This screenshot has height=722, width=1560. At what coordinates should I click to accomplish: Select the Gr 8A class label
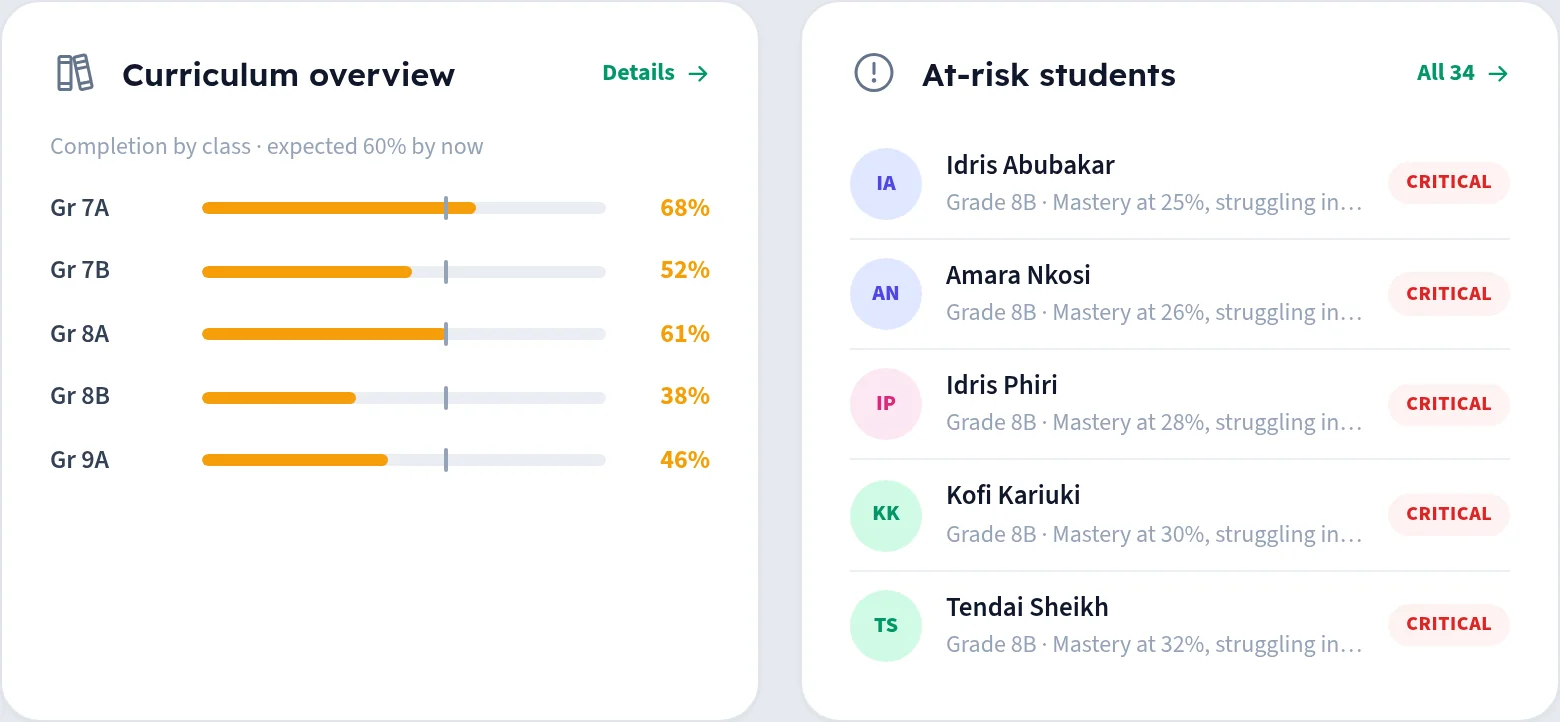80,334
